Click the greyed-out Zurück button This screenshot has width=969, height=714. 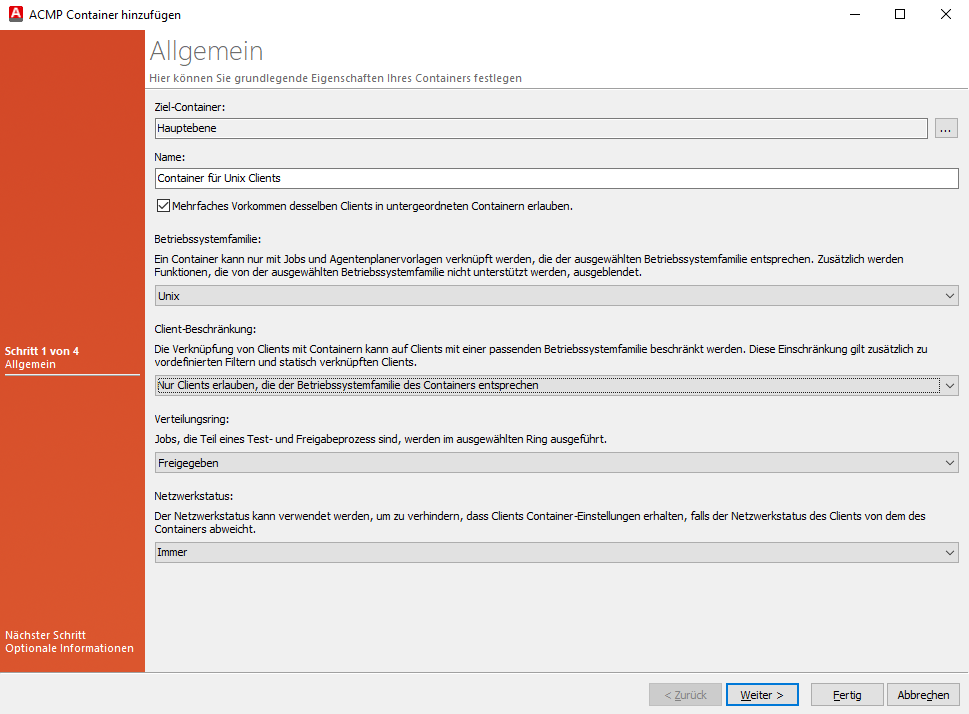click(x=684, y=695)
